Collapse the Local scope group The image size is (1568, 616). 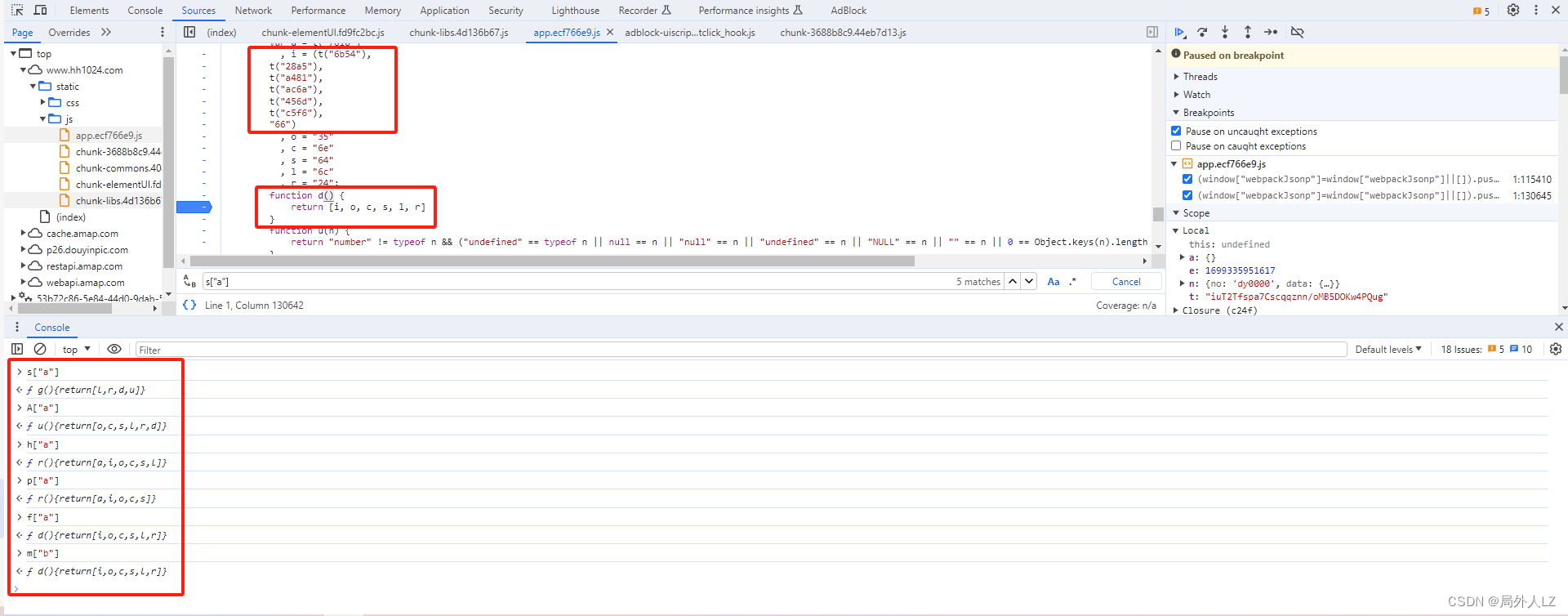[x=1177, y=230]
